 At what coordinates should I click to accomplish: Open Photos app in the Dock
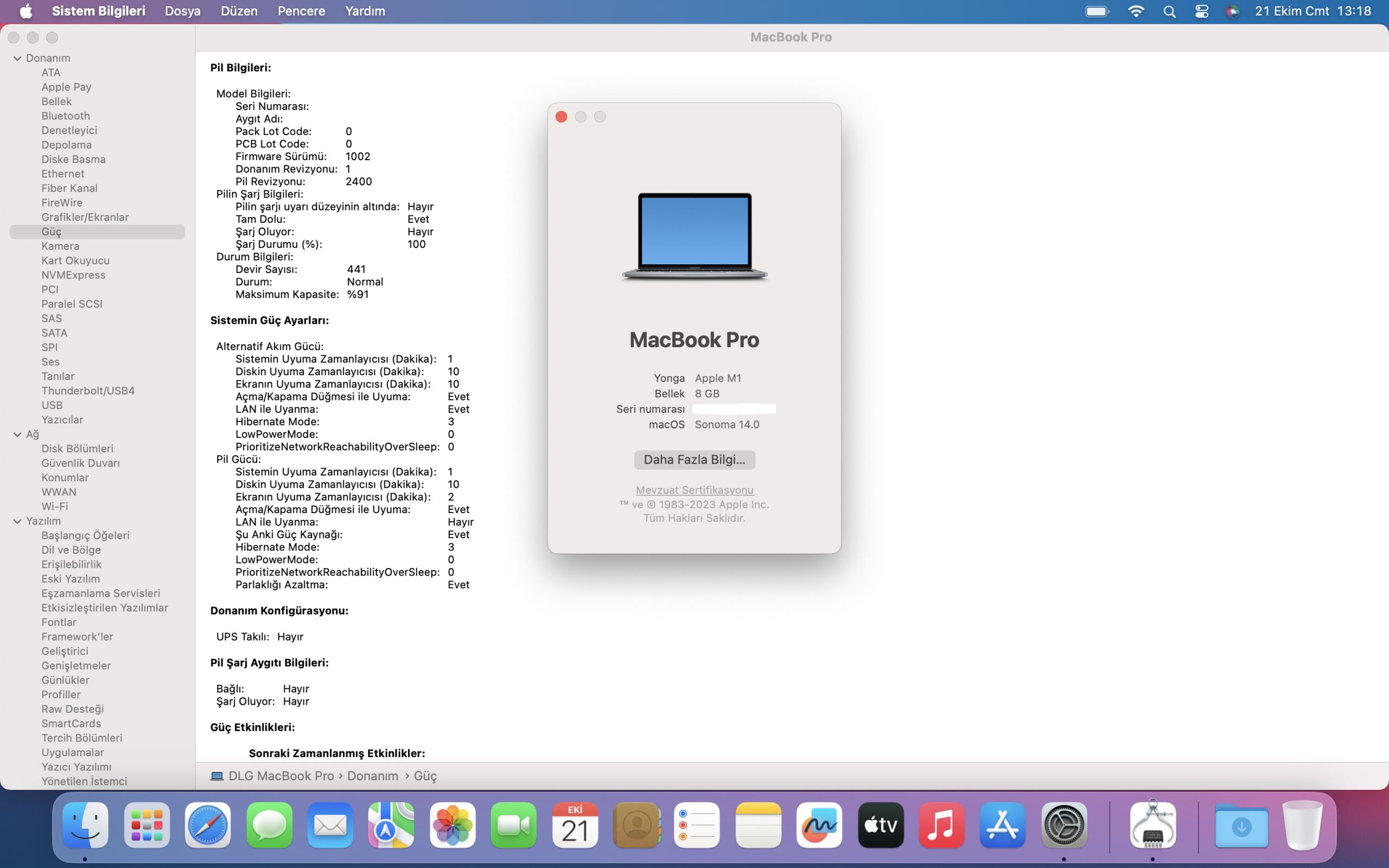click(x=453, y=826)
